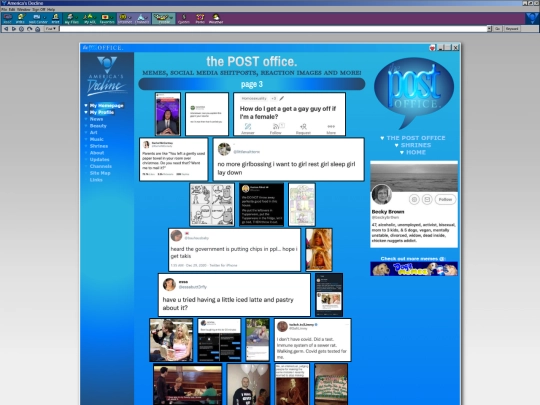The image size is (540, 405).
Task: Open the crying blonde woman thumbnail
Action: [319, 250]
